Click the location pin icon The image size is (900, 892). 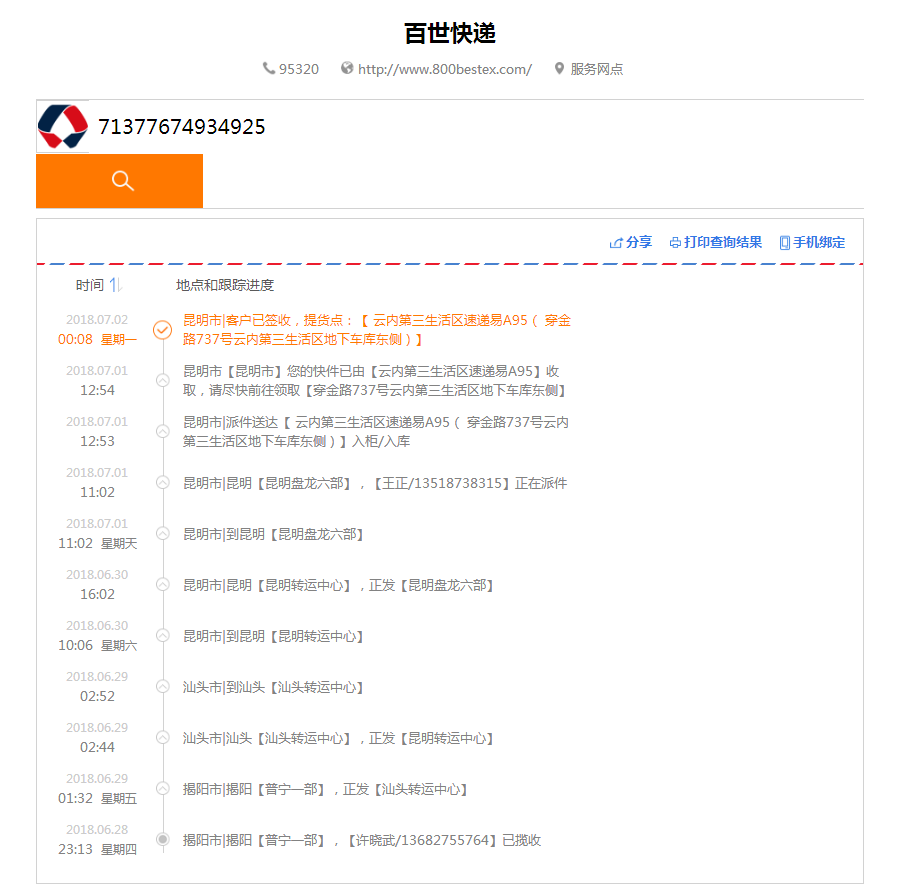pos(559,68)
